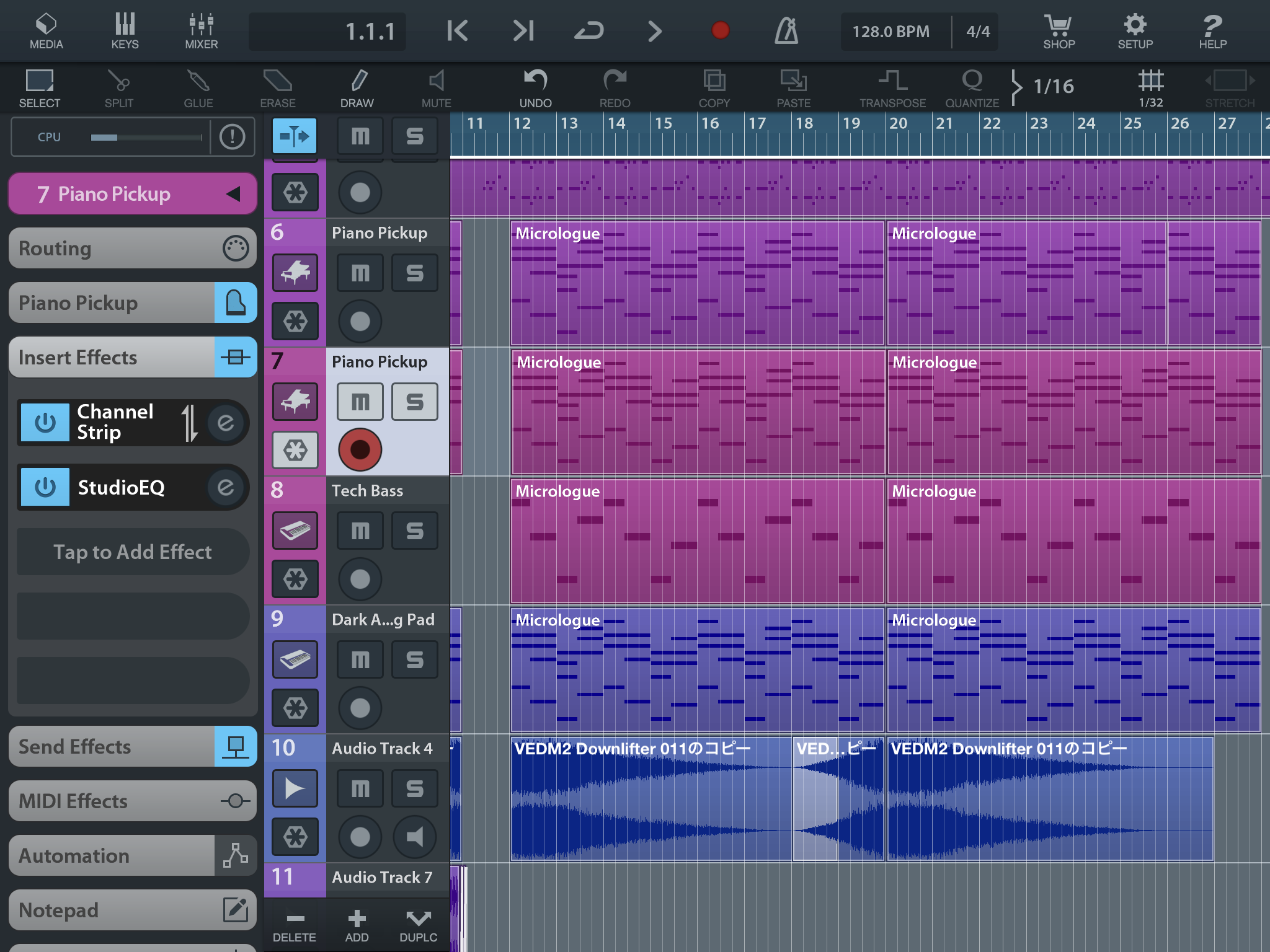Adjust the CPU meter slider
This screenshot has height=952, width=1270.
(x=147, y=137)
